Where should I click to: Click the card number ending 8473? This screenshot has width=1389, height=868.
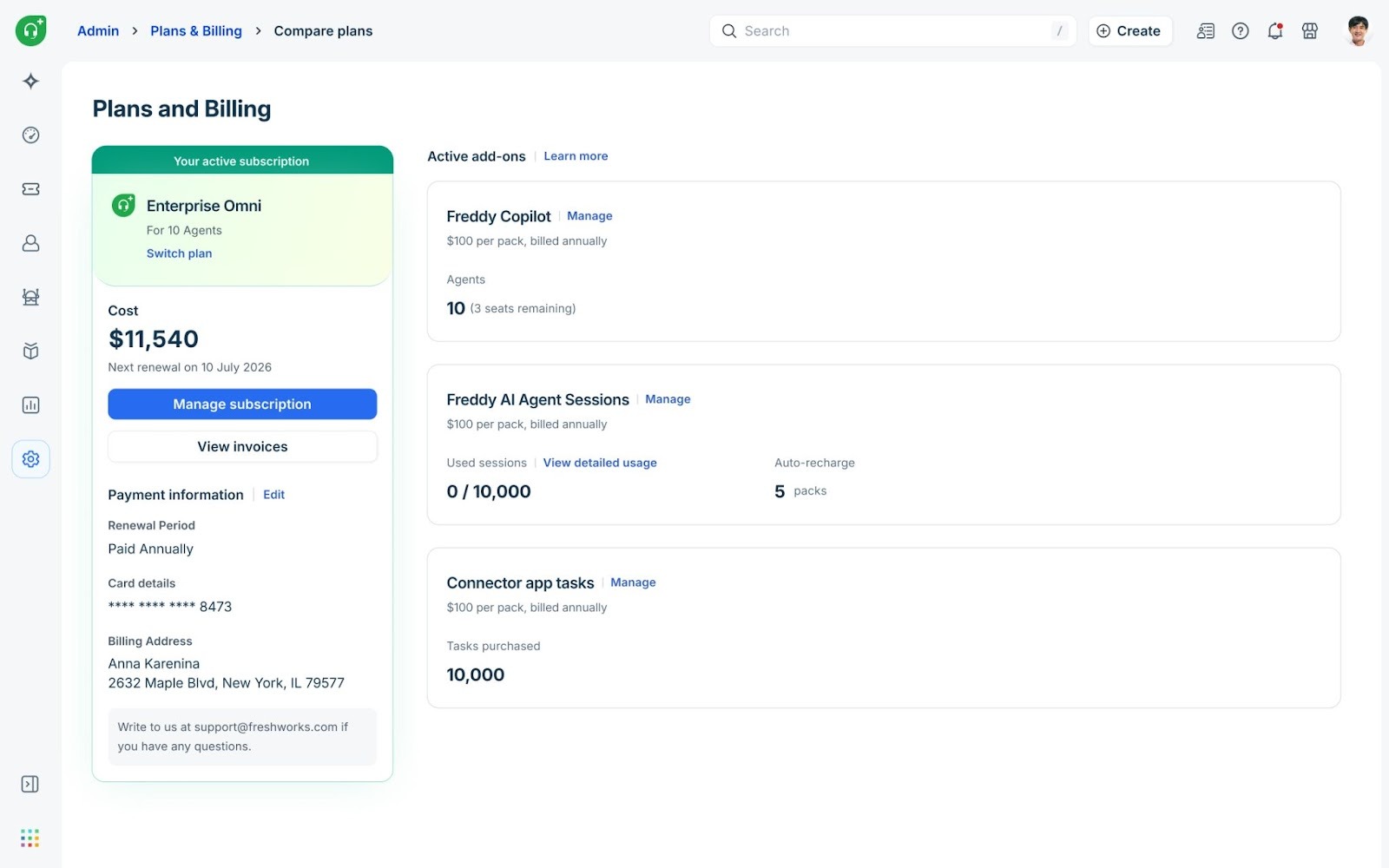tap(169, 607)
